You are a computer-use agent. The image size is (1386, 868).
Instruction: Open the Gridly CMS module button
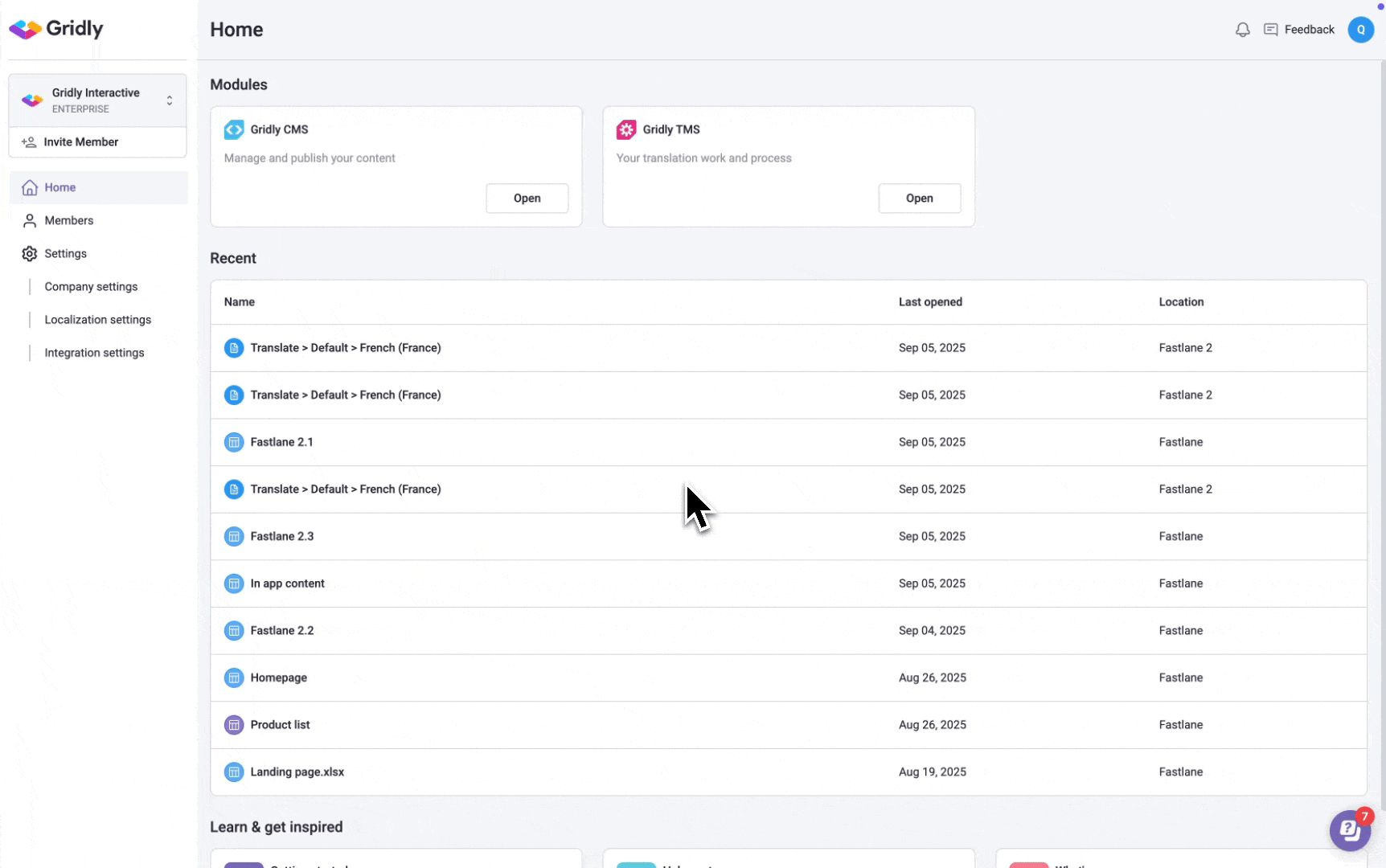tap(527, 199)
